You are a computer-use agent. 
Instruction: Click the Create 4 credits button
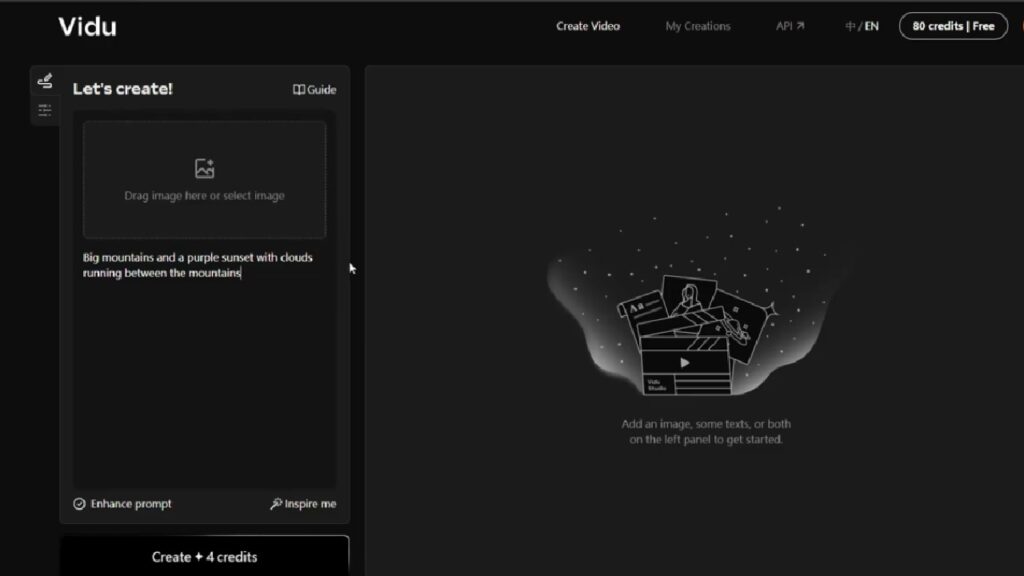[204, 556]
